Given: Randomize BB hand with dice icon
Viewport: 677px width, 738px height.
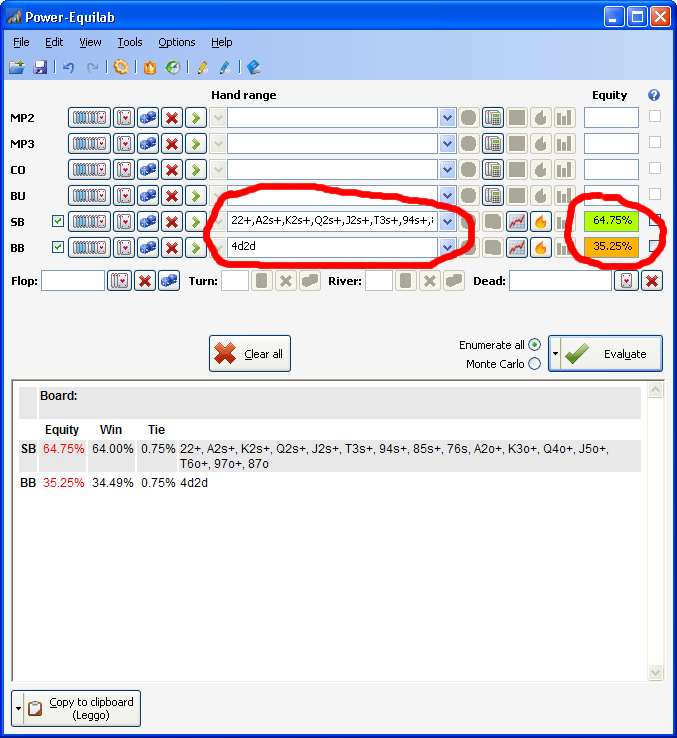Looking at the screenshot, I should pos(148,247).
